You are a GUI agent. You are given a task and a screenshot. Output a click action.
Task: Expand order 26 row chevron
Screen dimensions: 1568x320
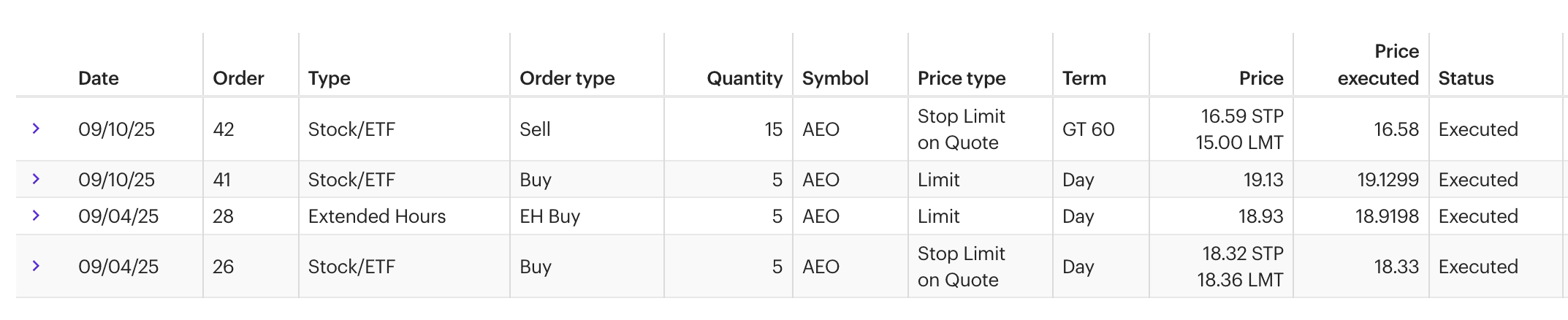(x=36, y=266)
